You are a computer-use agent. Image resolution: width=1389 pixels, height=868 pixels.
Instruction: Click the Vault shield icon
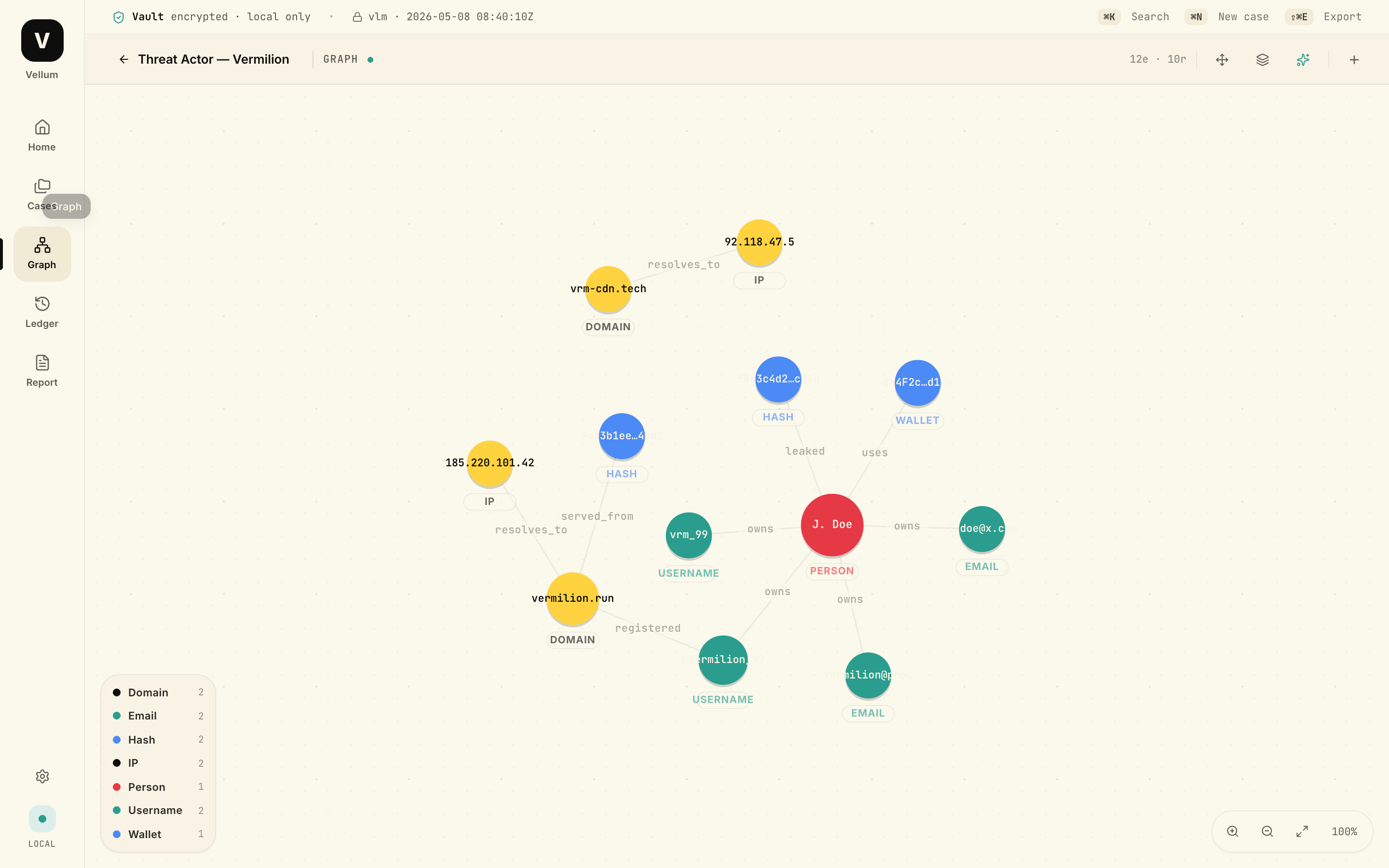tap(119, 17)
